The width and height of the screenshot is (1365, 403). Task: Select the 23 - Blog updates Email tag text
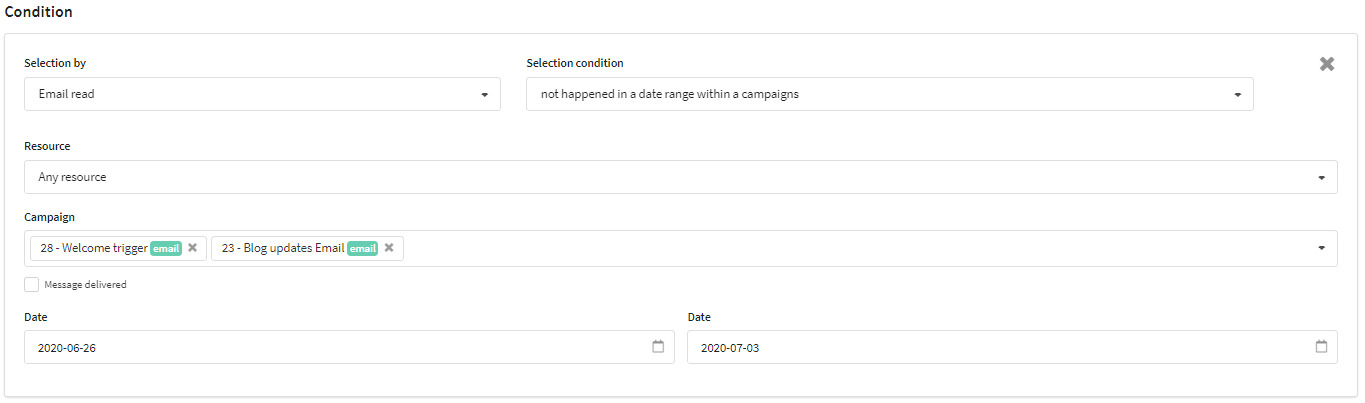283,248
